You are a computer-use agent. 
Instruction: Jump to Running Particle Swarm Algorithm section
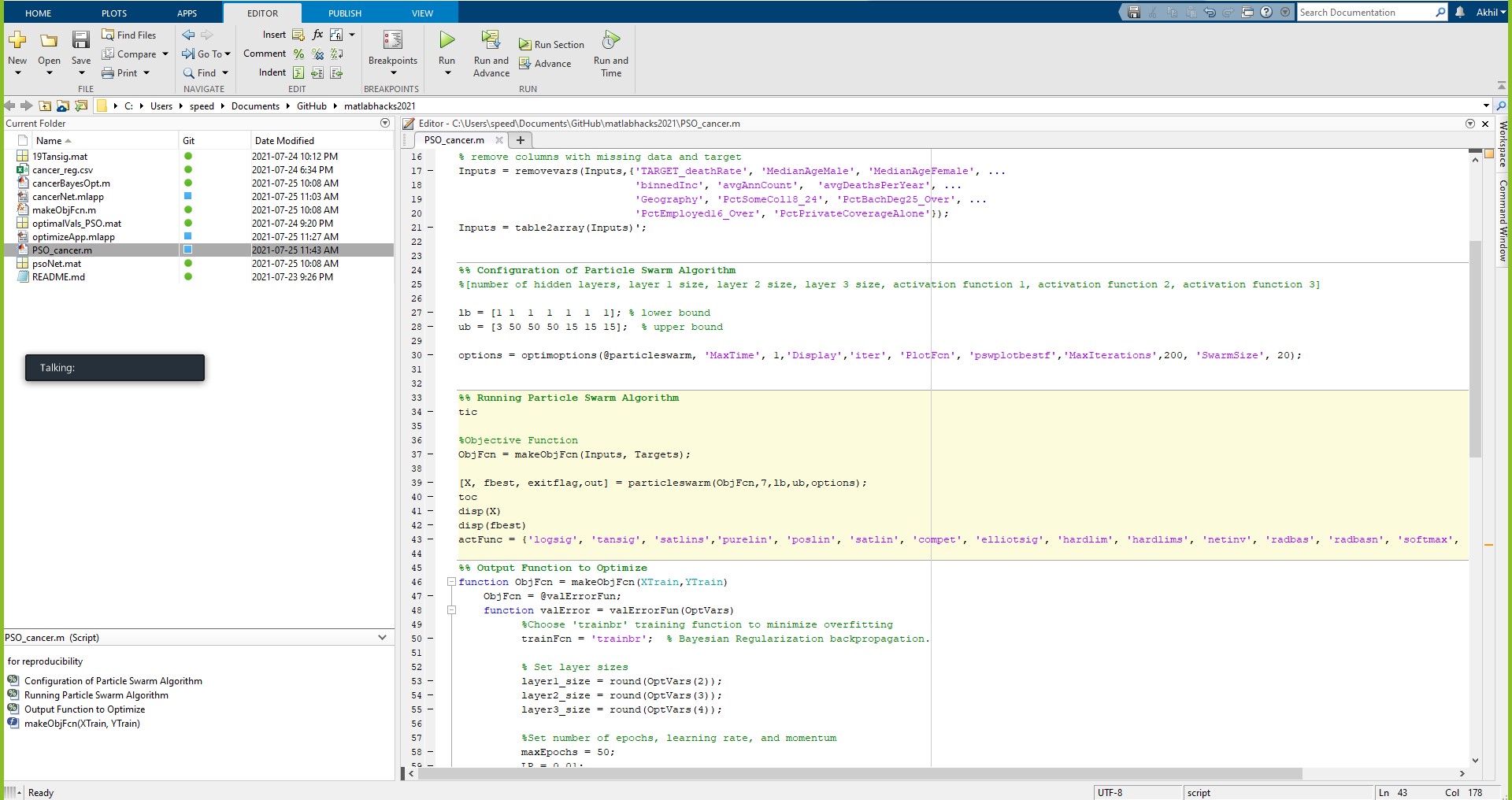96,695
